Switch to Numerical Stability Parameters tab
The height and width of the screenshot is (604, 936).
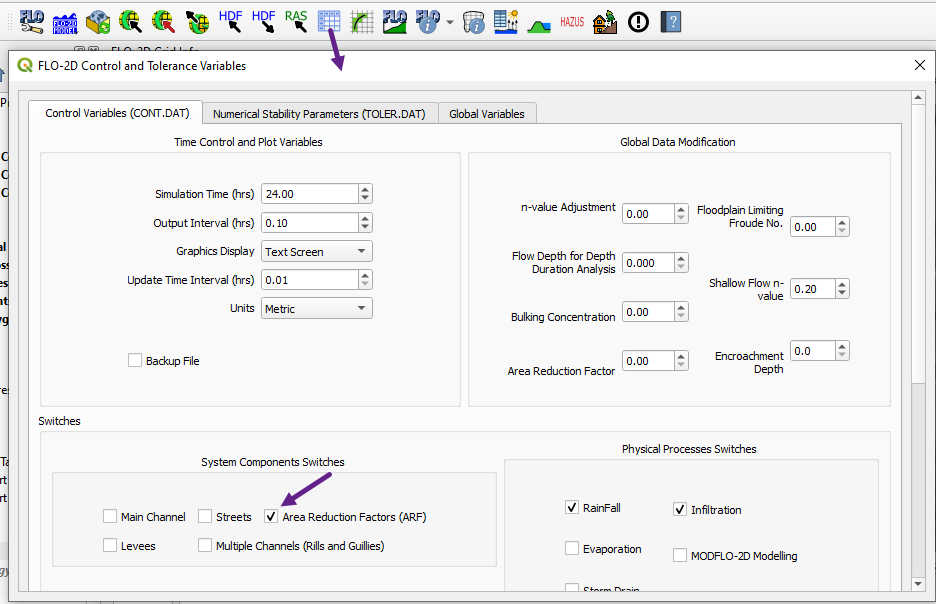[320, 114]
